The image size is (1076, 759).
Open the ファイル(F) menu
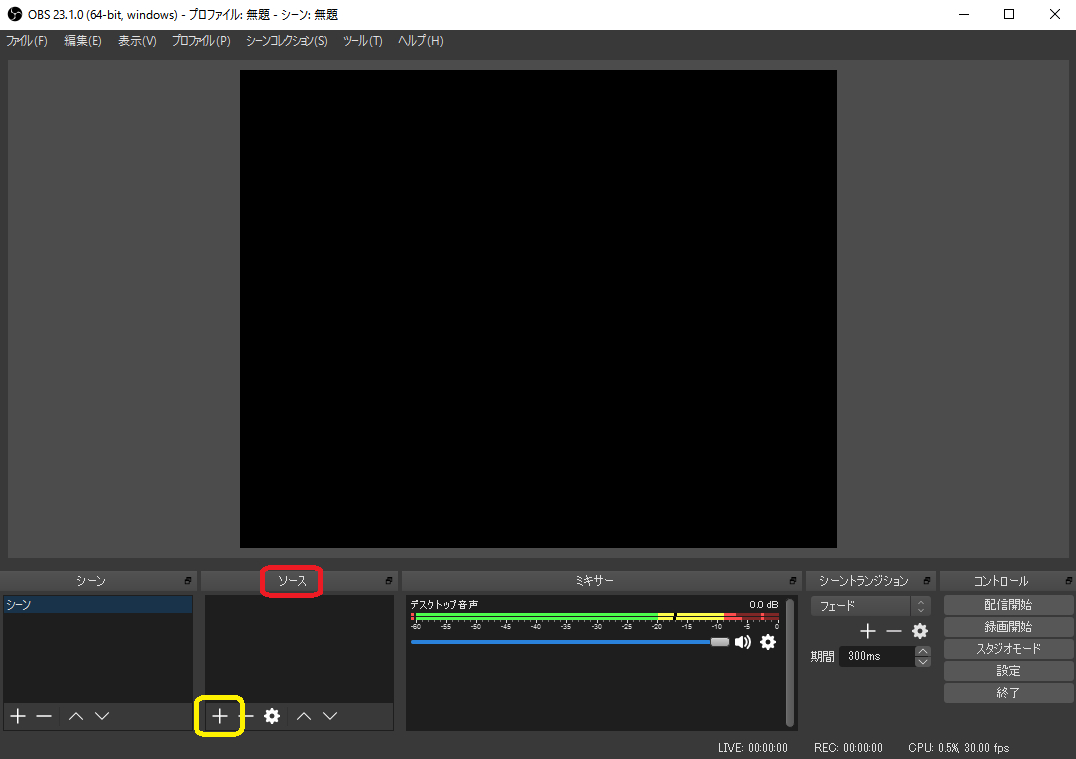(27, 41)
